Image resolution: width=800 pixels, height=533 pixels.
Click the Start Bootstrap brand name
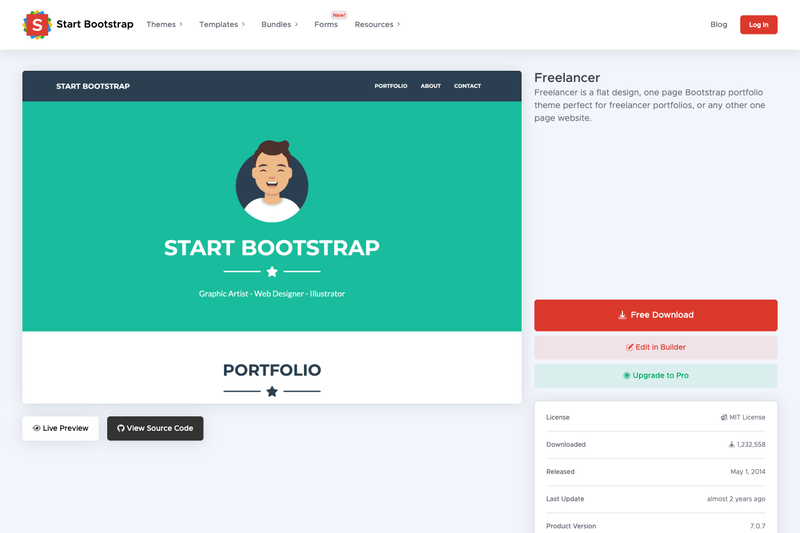pos(95,24)
